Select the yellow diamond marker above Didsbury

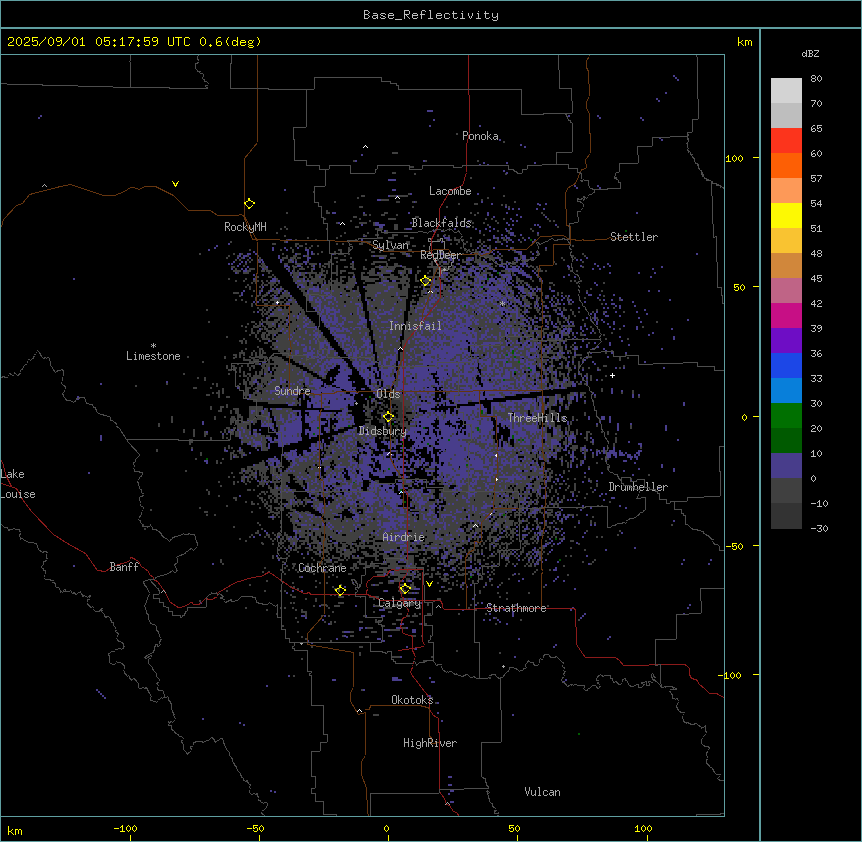[388, 417]
